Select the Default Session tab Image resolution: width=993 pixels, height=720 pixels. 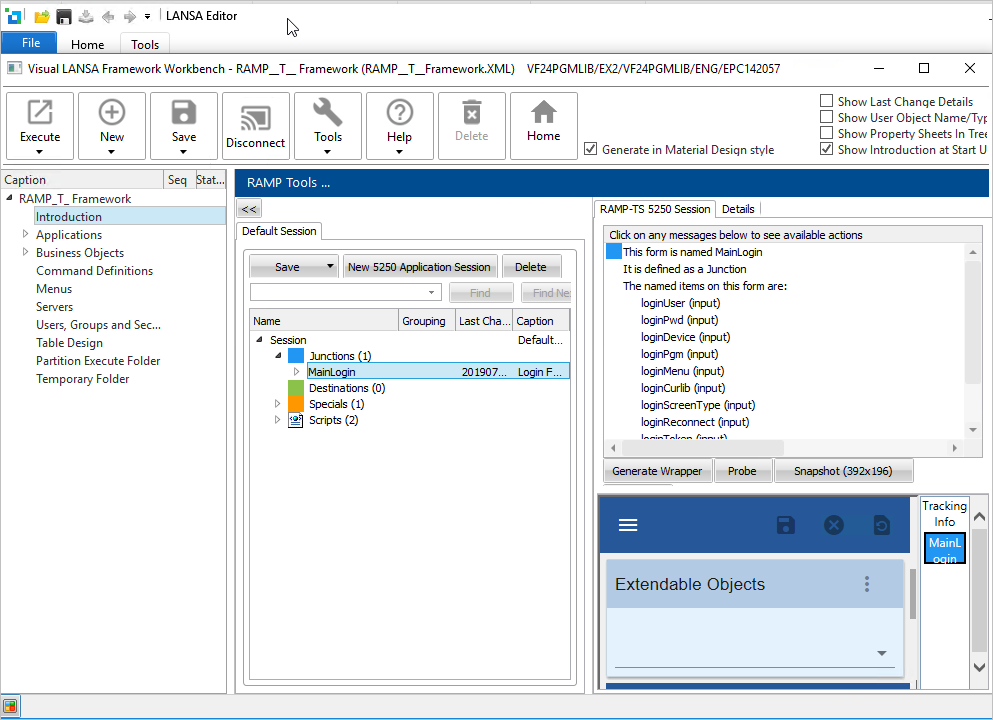pyautogui.click(x=279, y=231)
